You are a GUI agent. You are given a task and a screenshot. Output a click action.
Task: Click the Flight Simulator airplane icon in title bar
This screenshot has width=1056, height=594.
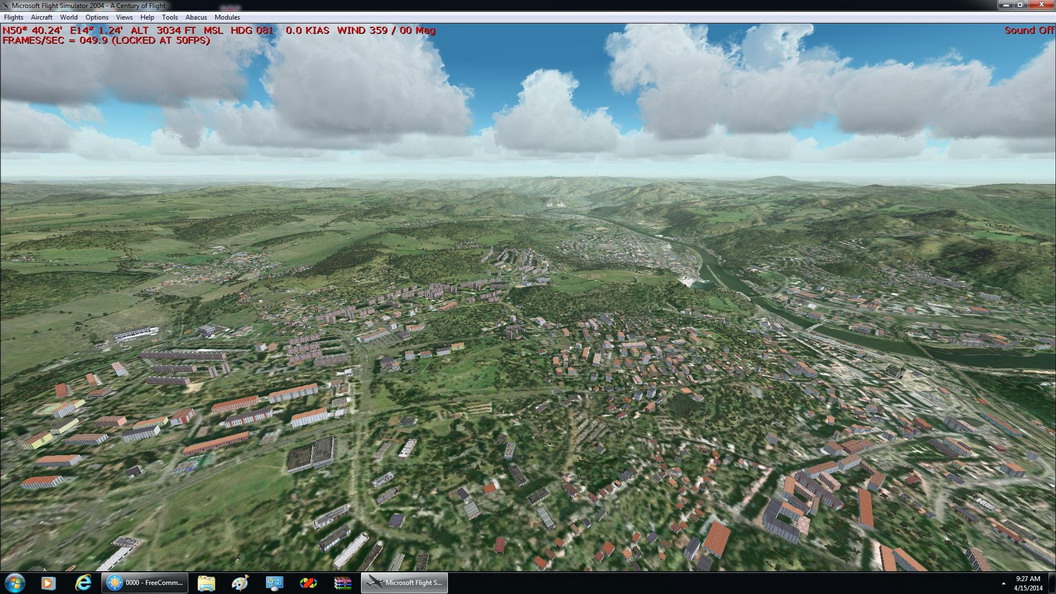click(5, 5)
